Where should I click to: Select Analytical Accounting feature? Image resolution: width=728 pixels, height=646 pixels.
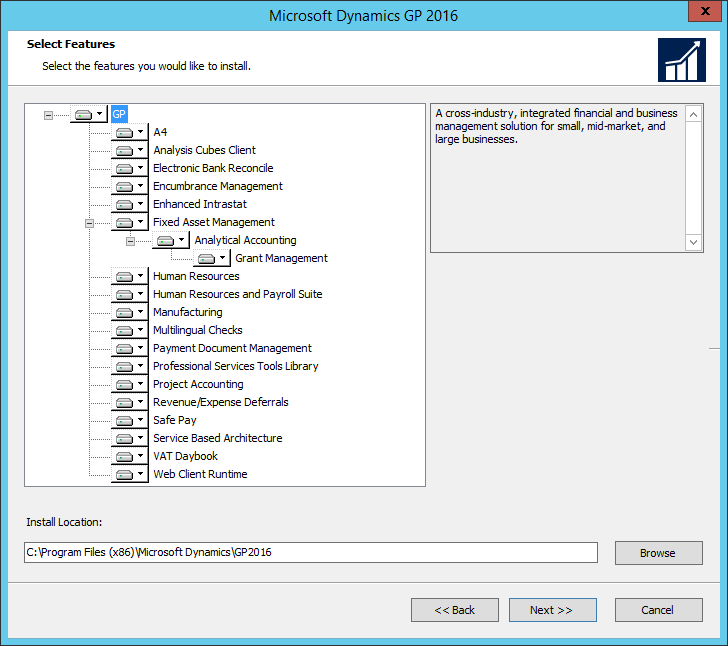click(x=245, y=240)
